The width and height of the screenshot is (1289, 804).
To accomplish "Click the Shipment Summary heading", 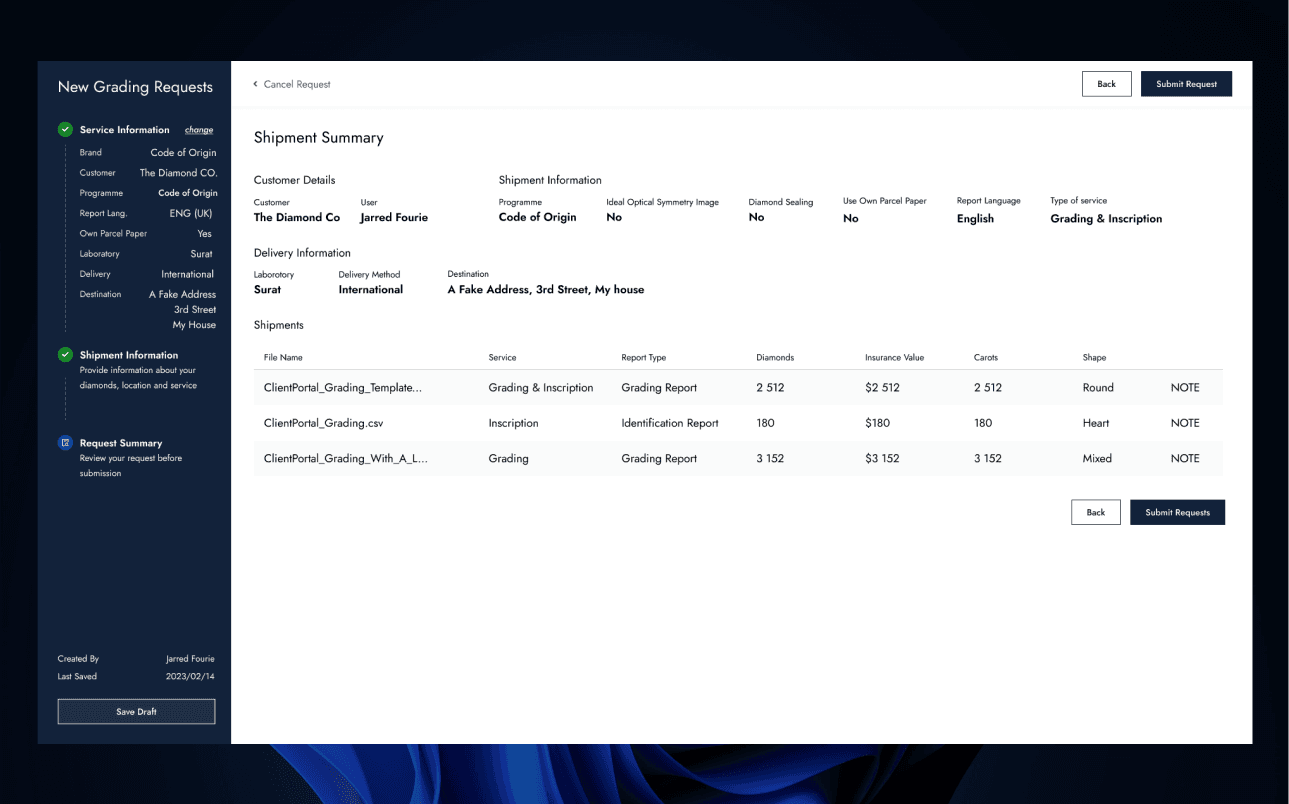I will (x=318, y=138).
